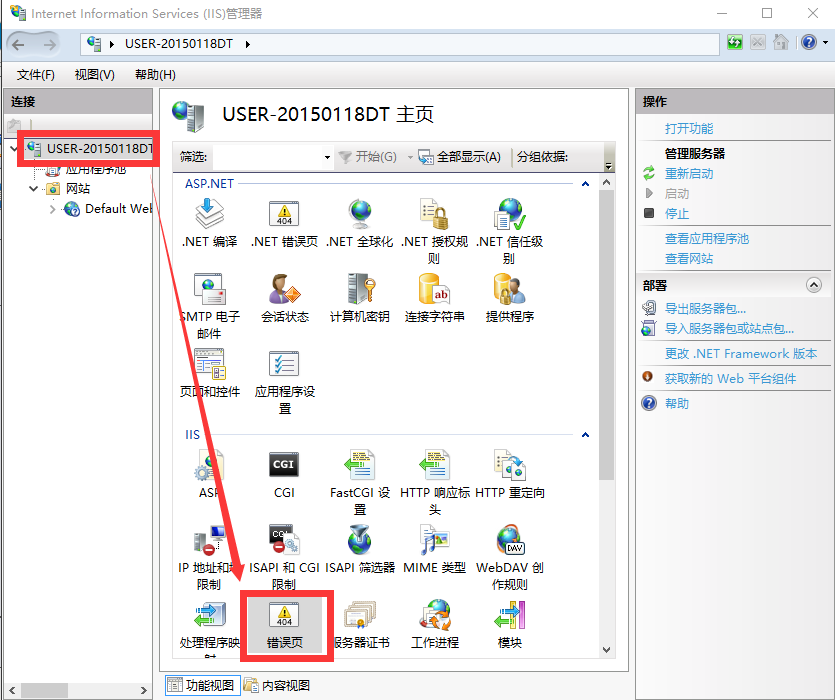Open the 视图(V) menu

point(94,75)
